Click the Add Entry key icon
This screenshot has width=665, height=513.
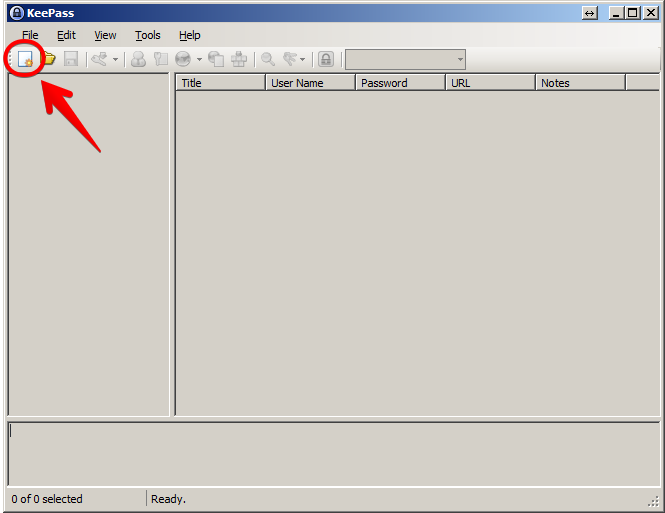click(98, 59)
